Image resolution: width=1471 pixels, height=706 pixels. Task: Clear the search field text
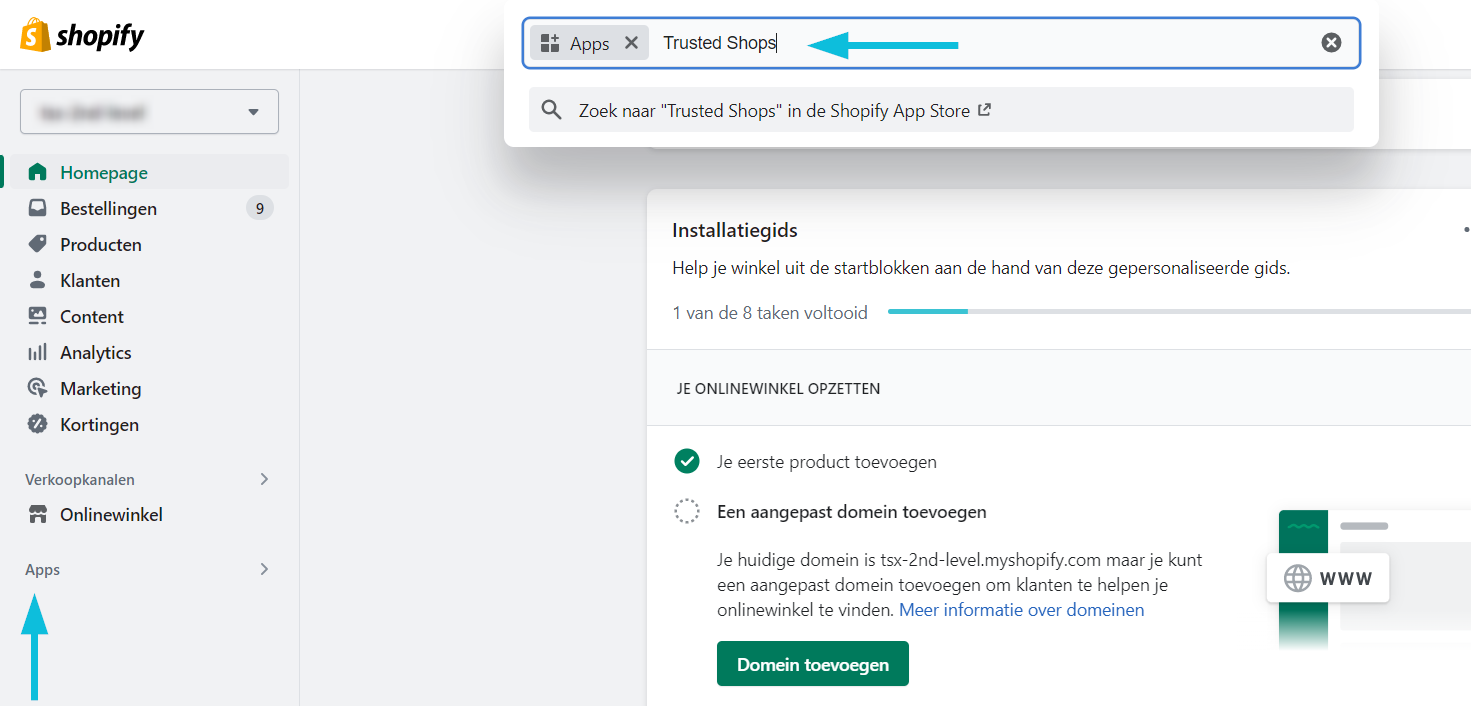point(1331,42)
